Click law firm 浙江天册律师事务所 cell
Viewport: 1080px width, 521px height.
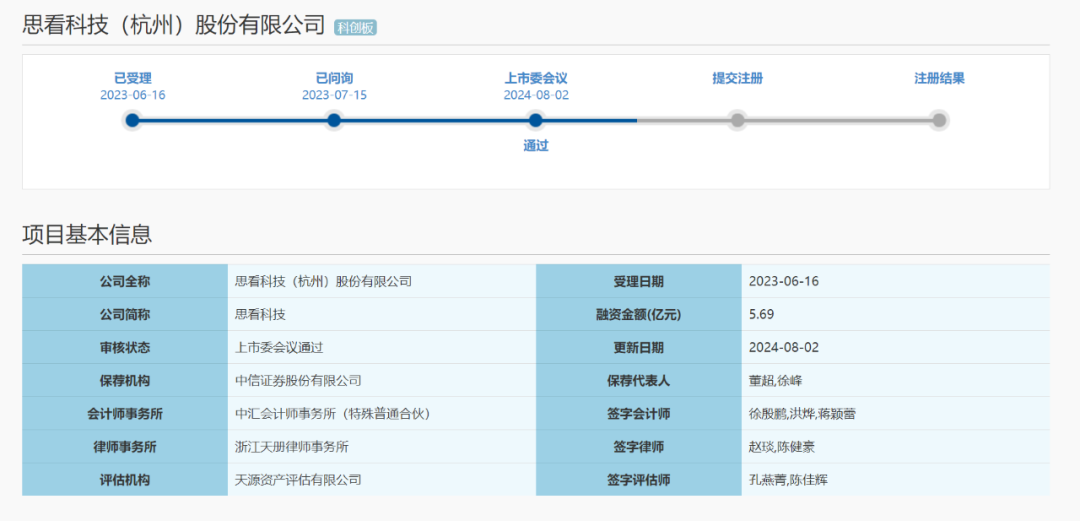[x=292, y=446]
